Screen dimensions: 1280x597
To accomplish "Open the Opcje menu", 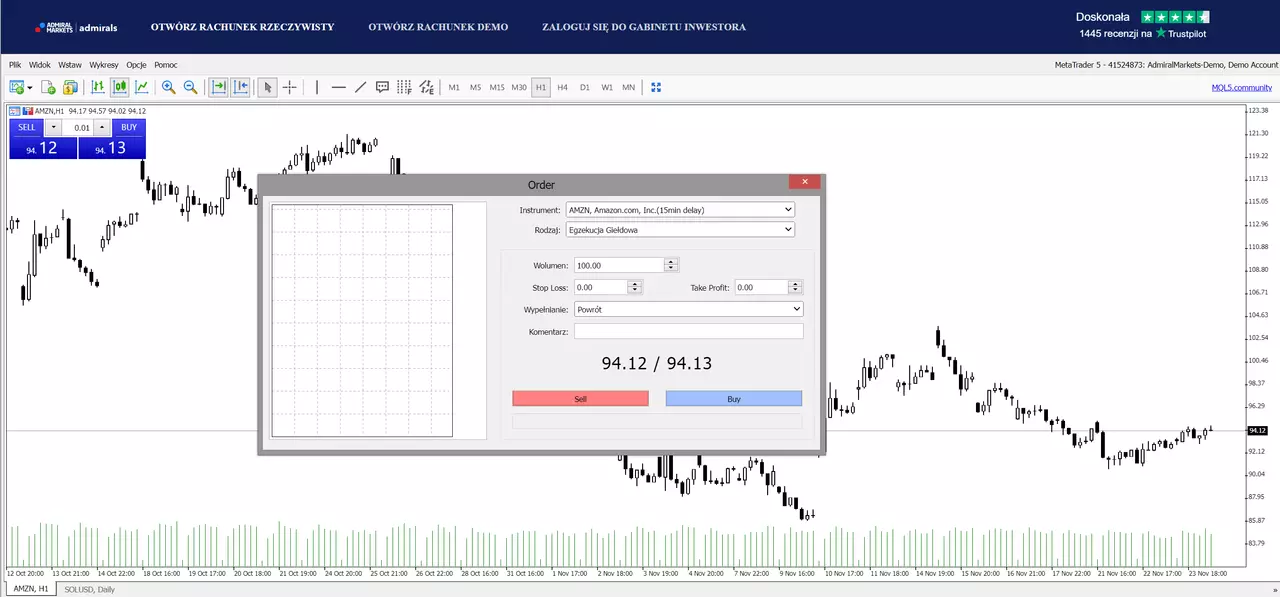I will (136, 64).
